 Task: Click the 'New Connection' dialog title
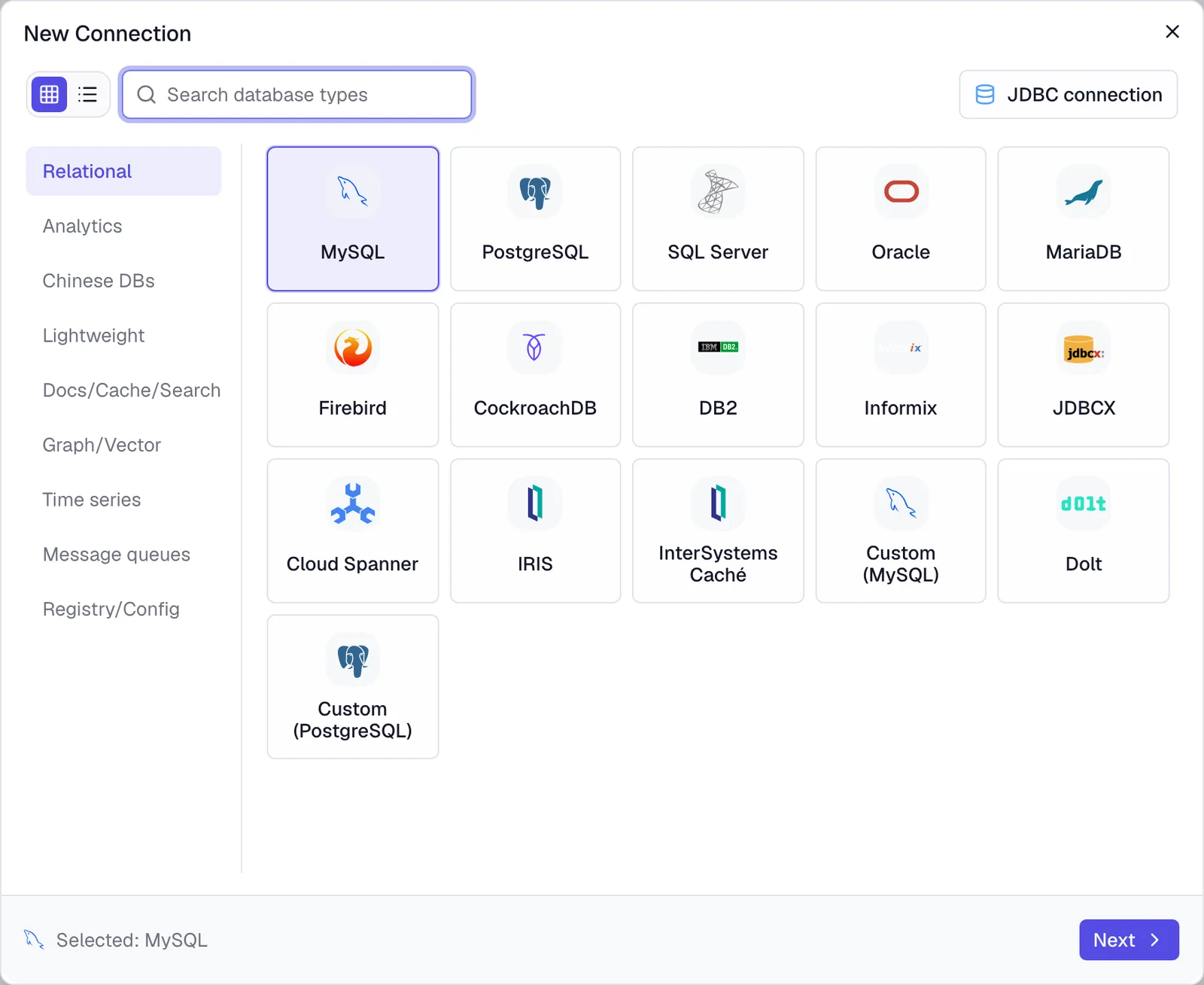pos(108,33)
